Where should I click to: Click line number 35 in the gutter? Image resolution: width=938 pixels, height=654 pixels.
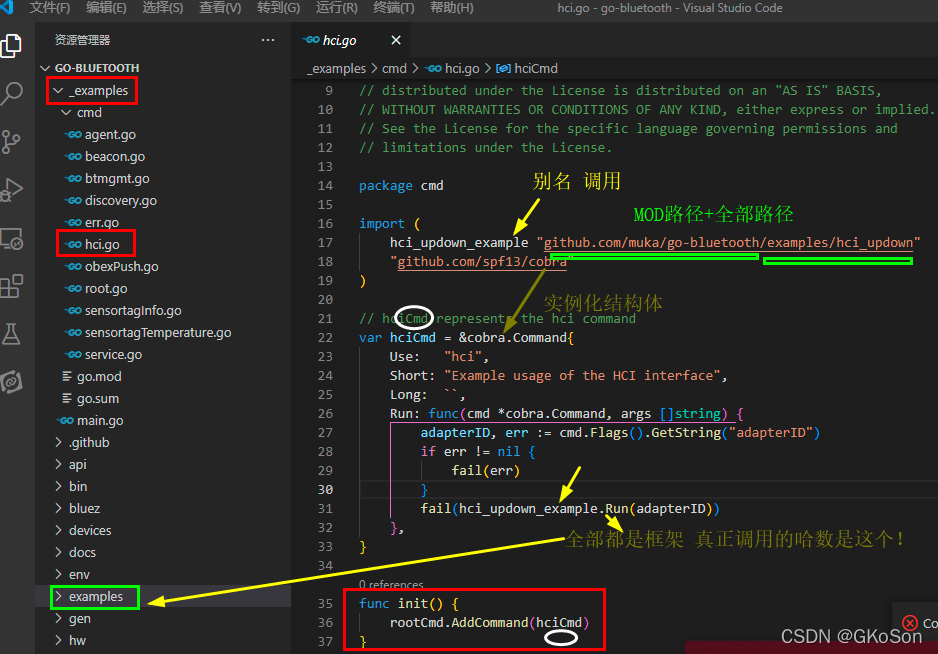pos(325,604)
